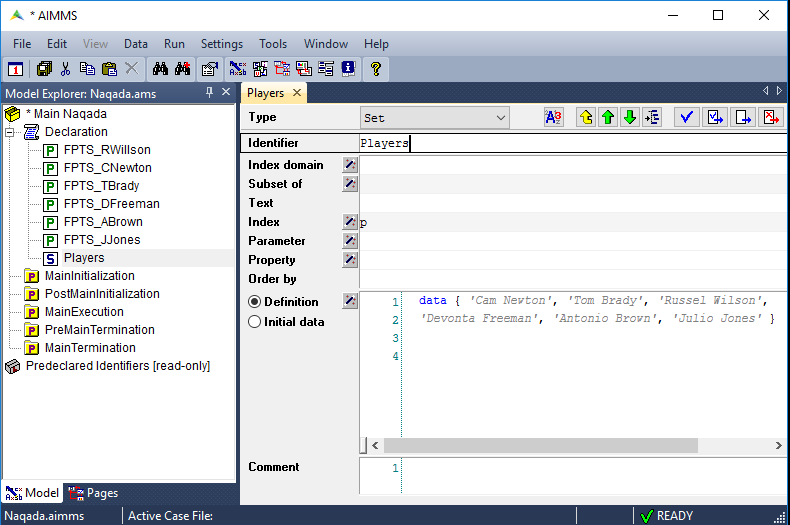Viewport: 790px width, 525px height.
Task: Select the MainExecution procedure
Action: click(84, 312)
